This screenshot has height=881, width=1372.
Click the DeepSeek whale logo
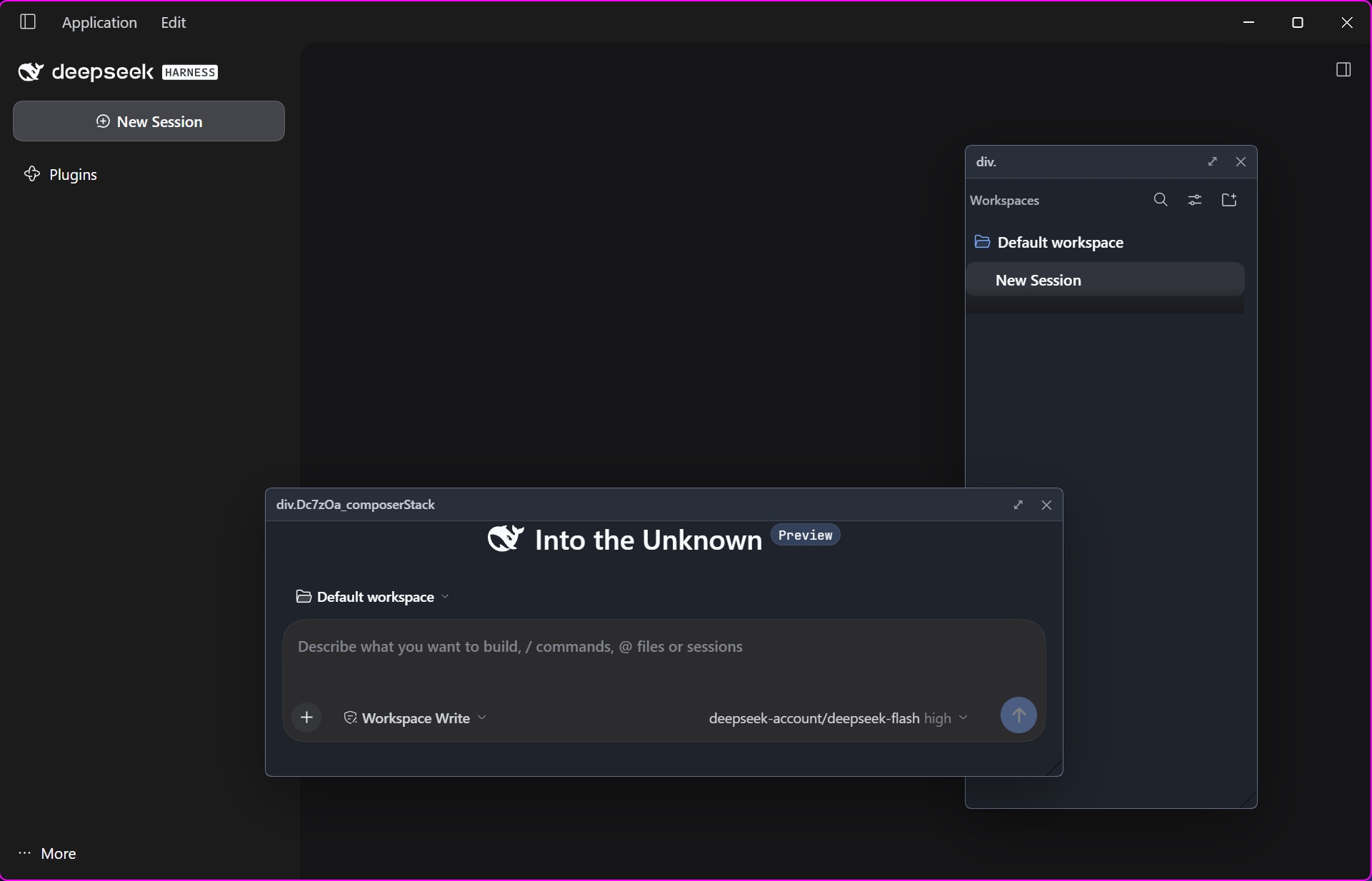click(x=31, y=72)
